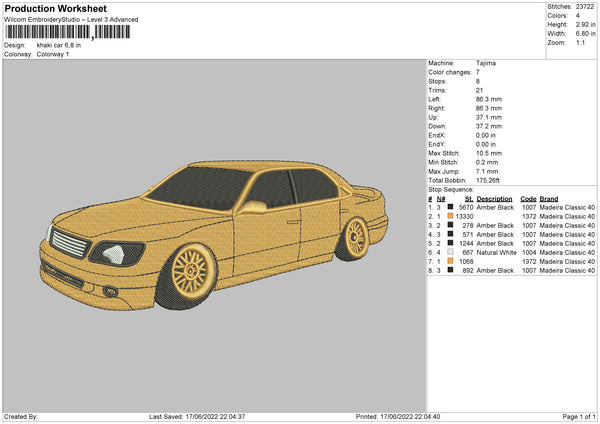Screen dimensions: 600x424
Task: Click the St. column header
Action: pyautogui.click(x=467, y=198)
